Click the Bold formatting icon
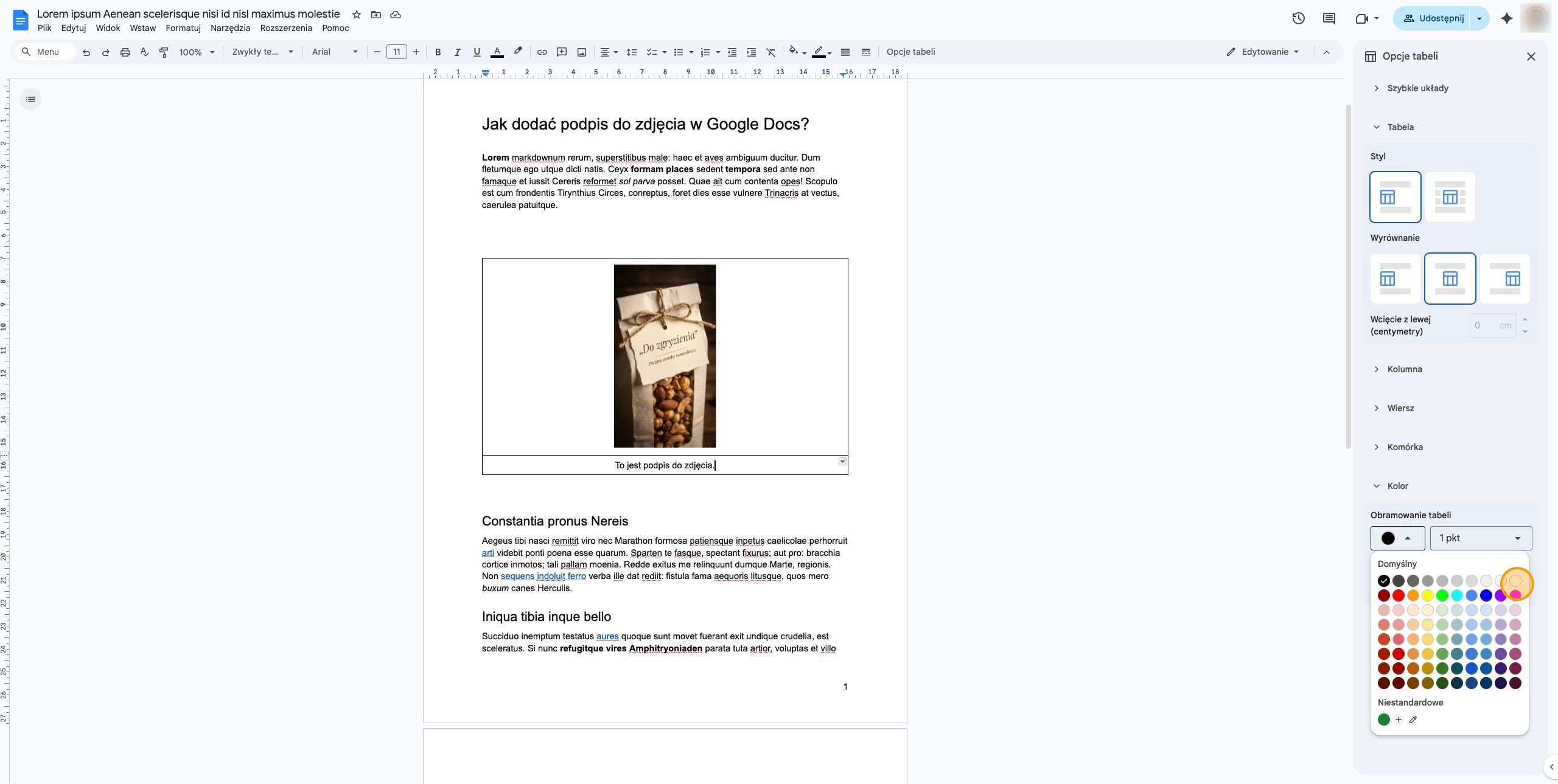The image size is (1558, 784). point(438,52)
